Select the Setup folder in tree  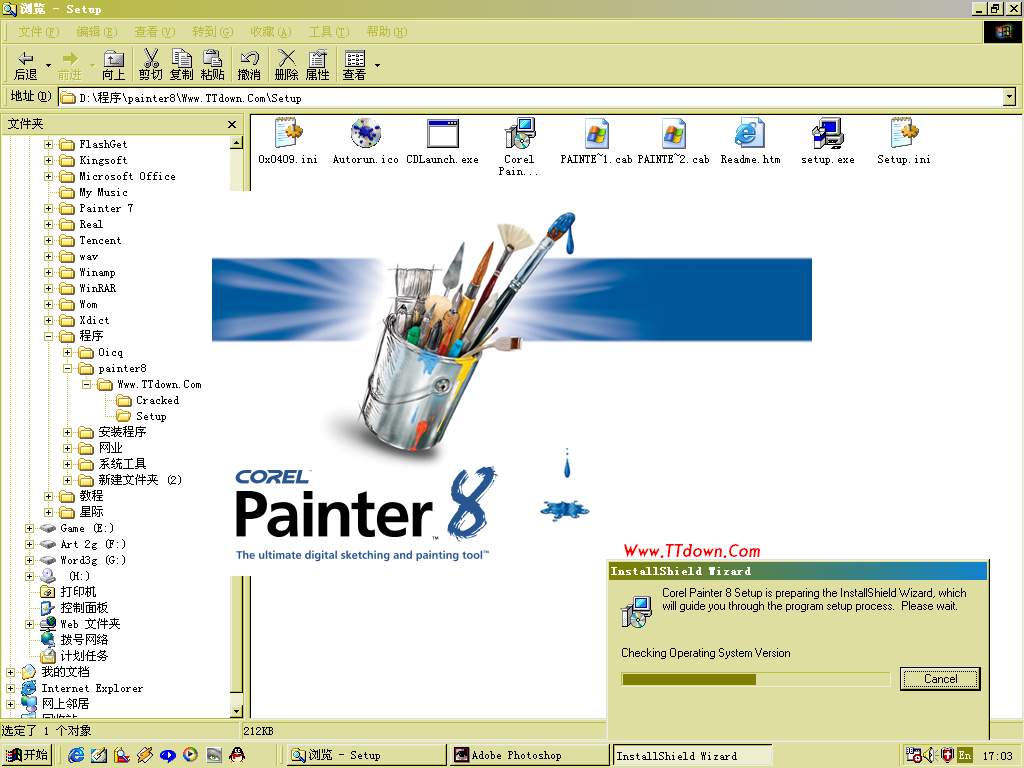(x=142, y=416)
